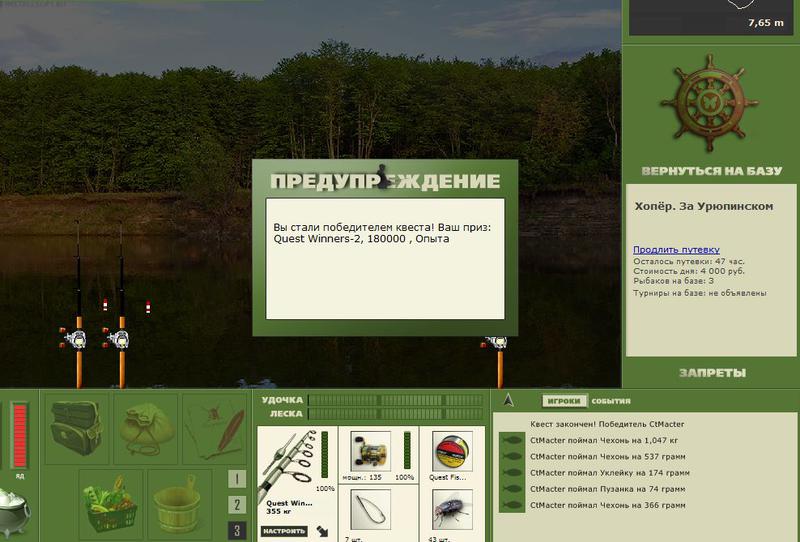Screen dimensions: 800x542
Task: Click the rod label Quest Win... 355 кг
Action: 289,507
